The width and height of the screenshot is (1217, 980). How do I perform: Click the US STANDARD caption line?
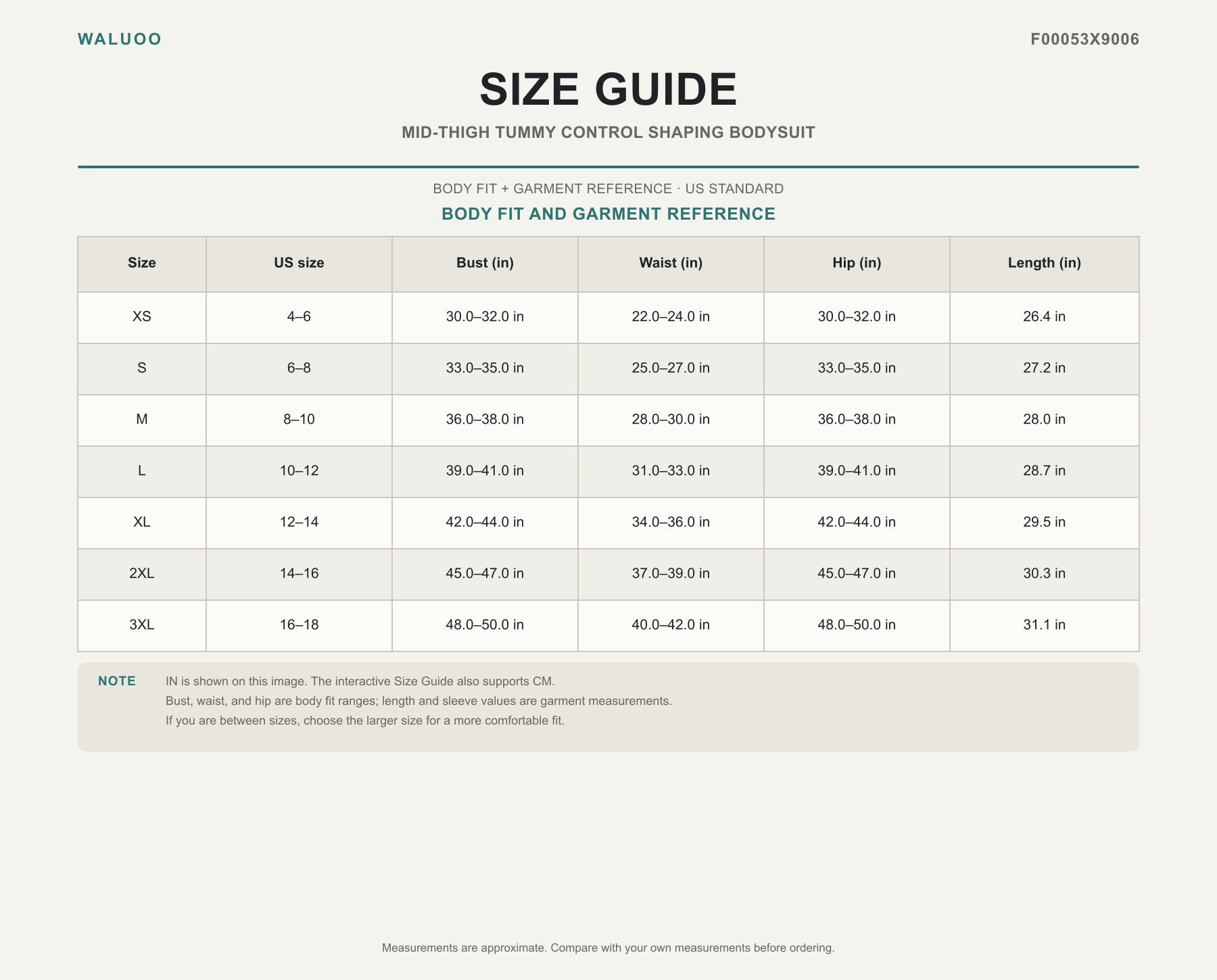point(608,189)
